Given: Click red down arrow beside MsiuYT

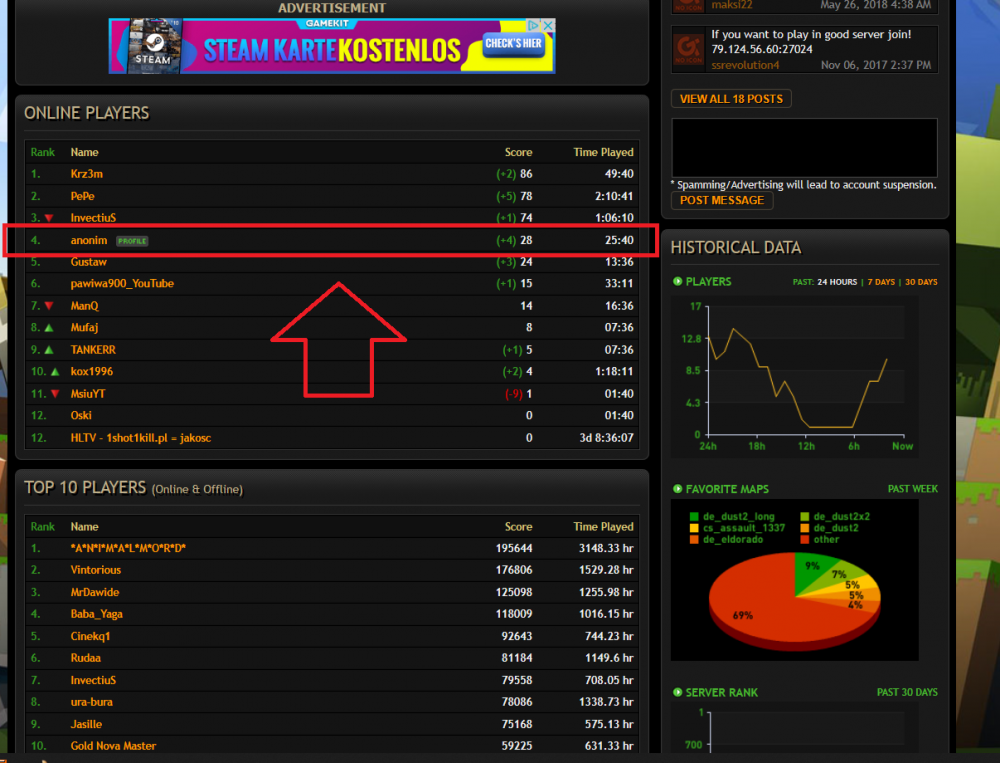Looking at the screenshot, I should click(x=53, y=394).
